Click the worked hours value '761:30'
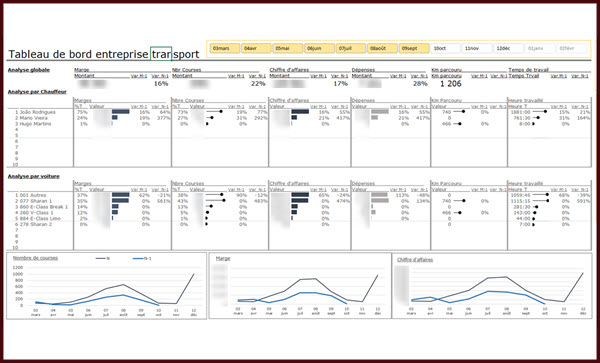600x363 pixels. point(523,118)
